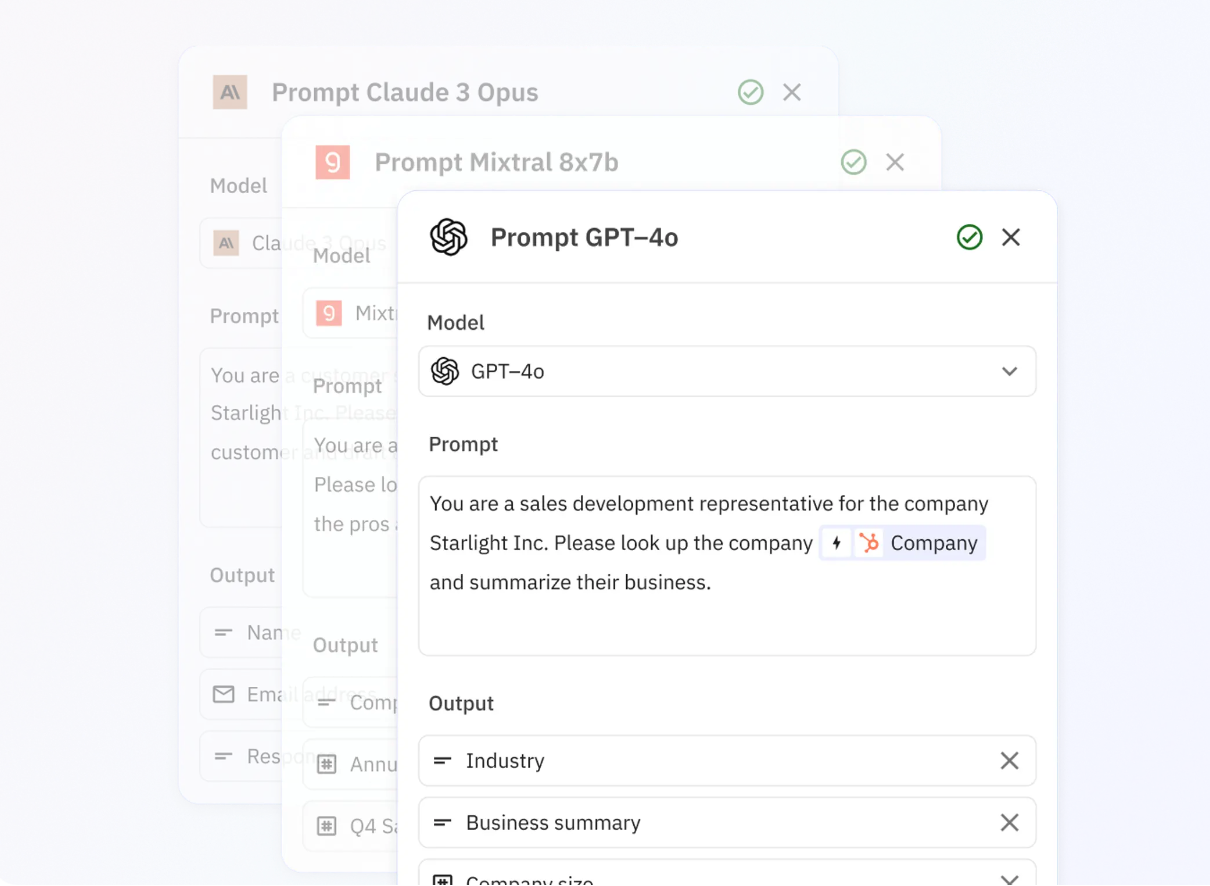Click the envelope icon beside Email address
Image resolution: width=1210 pixels, height=886 pixels.
pos(224,694)
